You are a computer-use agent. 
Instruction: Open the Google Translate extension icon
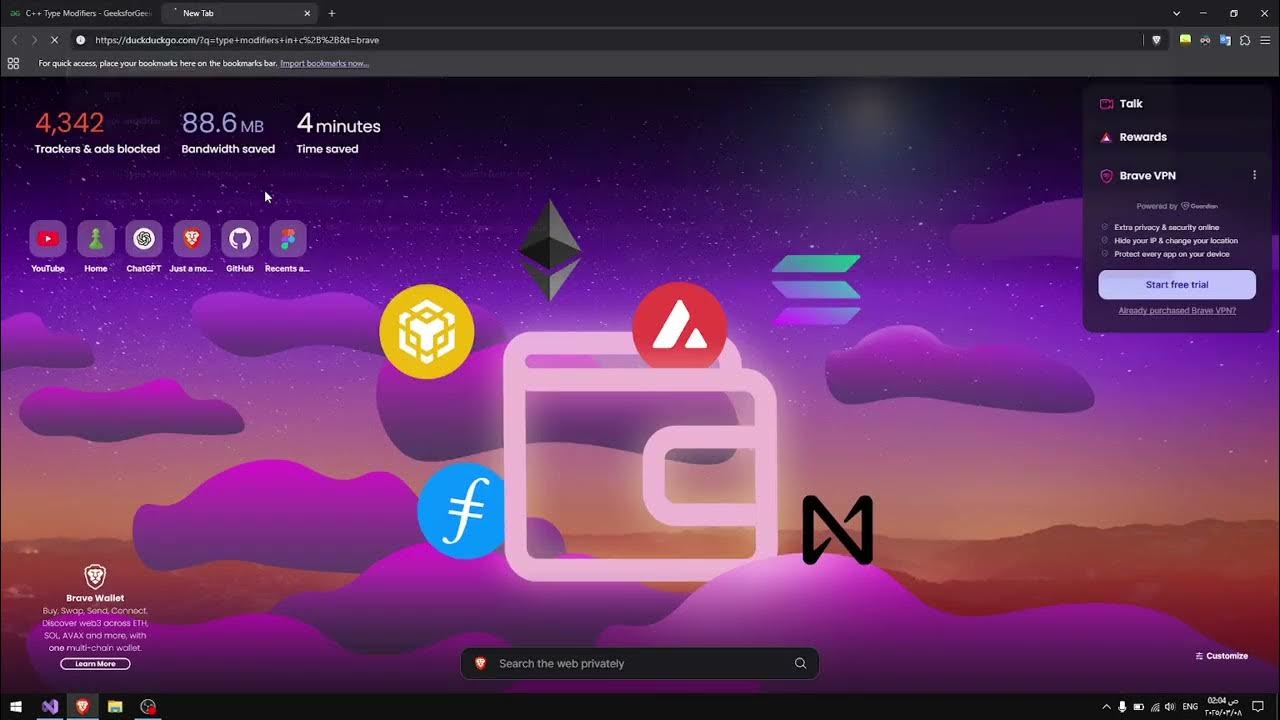coord(1225,40)
